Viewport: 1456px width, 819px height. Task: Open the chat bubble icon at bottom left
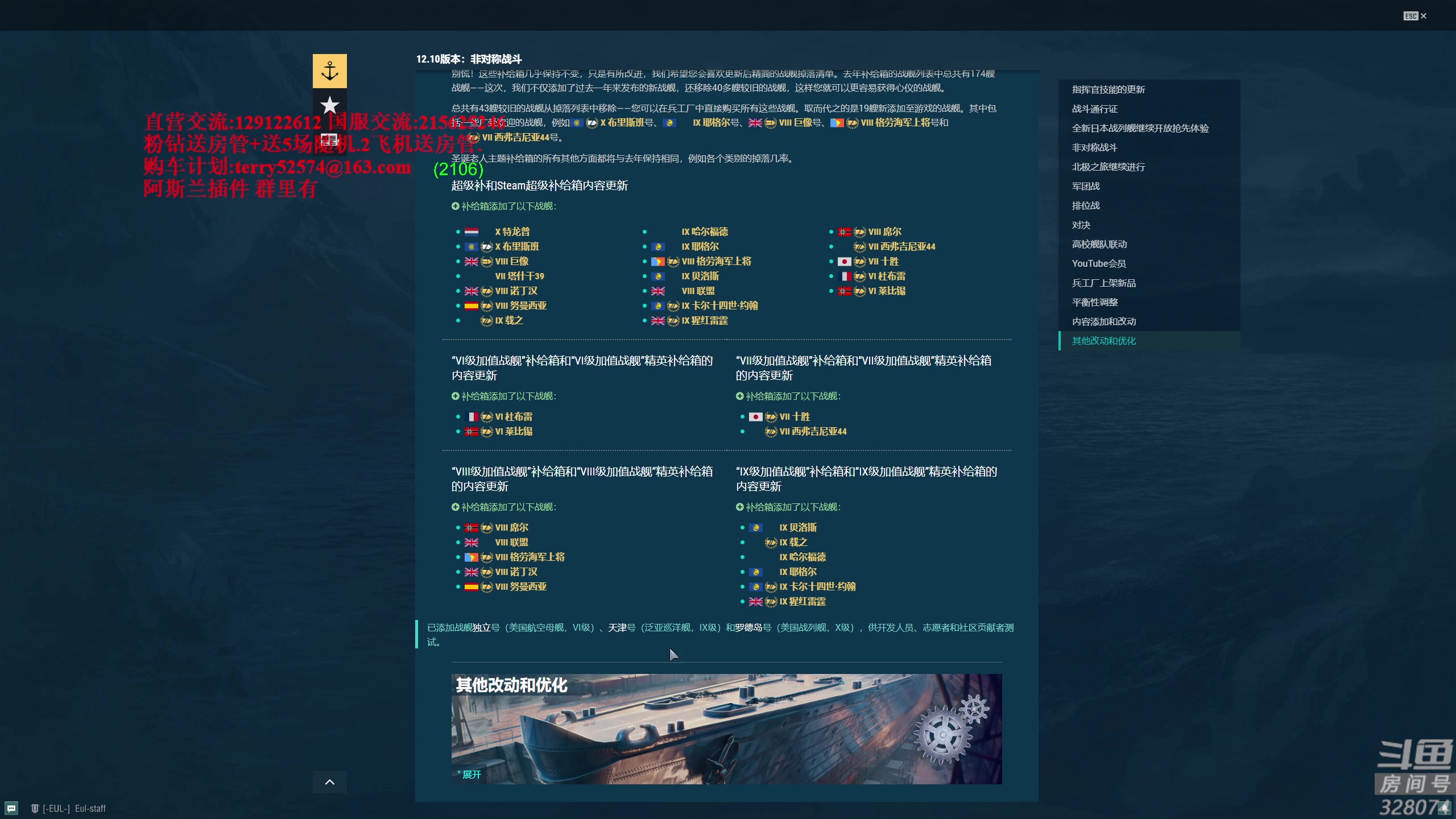click(x=11, y=808)
